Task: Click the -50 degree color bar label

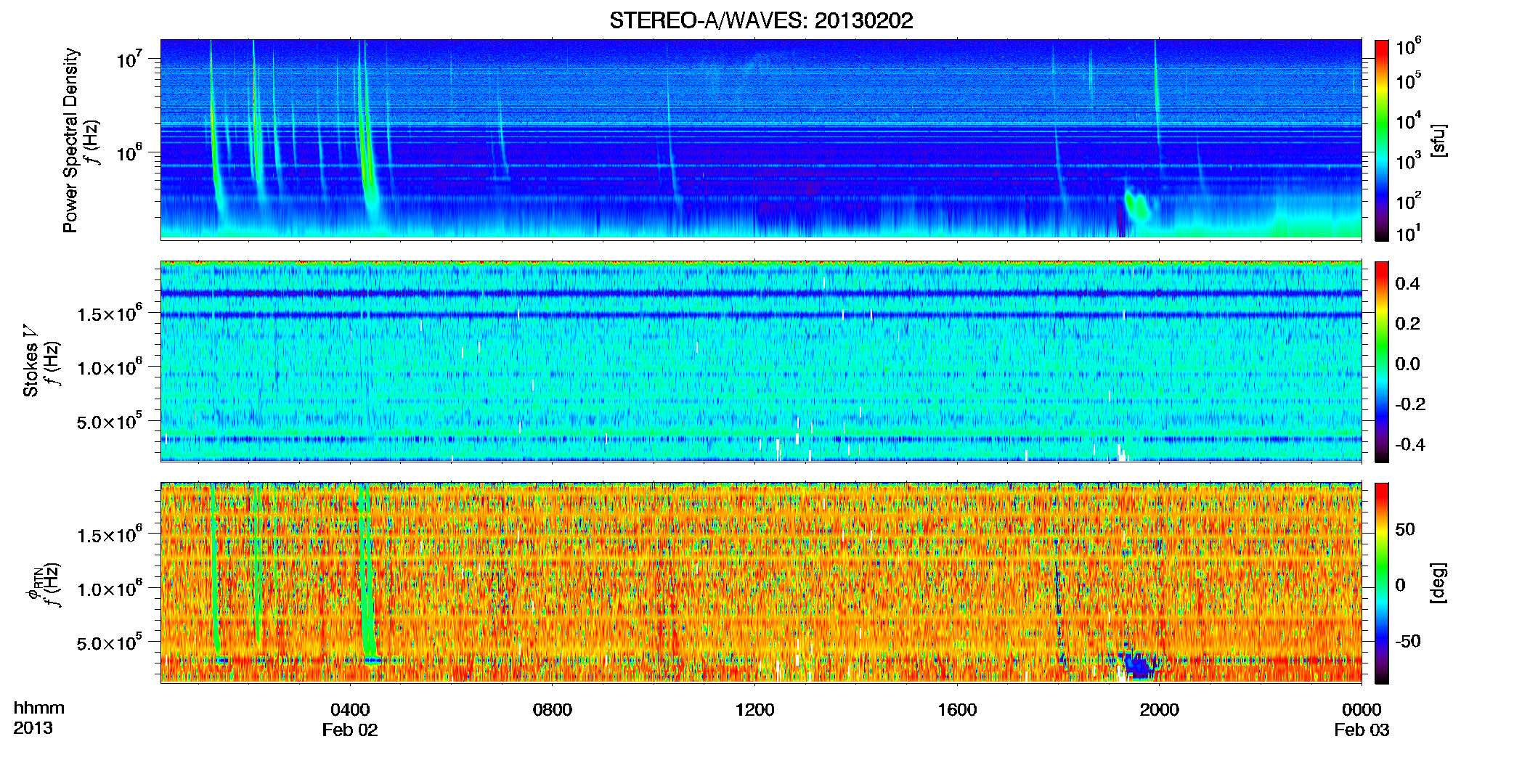Action: tap(1408, 641)
